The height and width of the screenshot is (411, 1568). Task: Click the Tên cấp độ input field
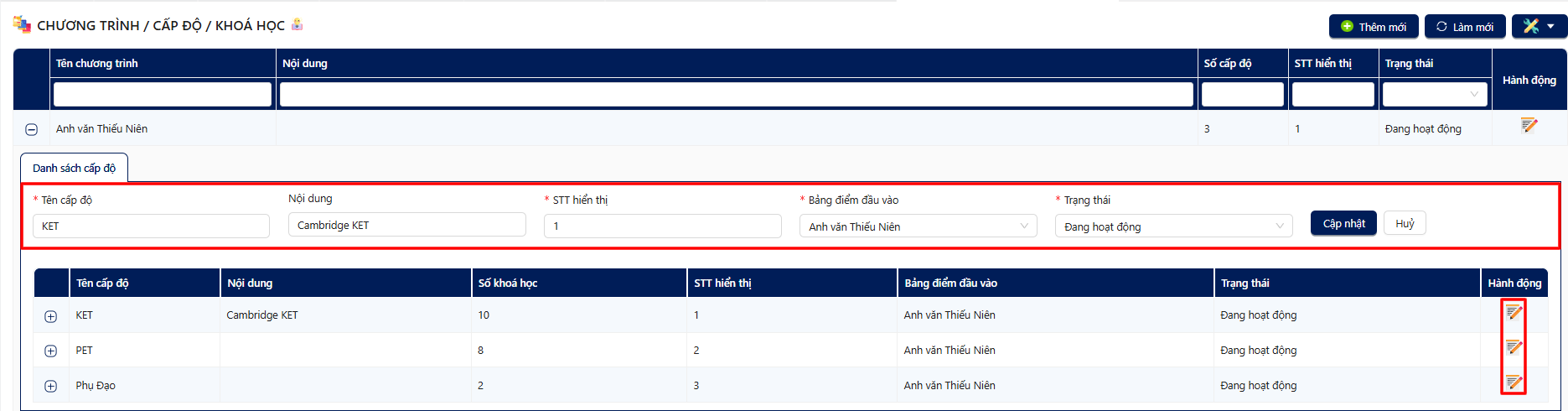tap(151, 226)
